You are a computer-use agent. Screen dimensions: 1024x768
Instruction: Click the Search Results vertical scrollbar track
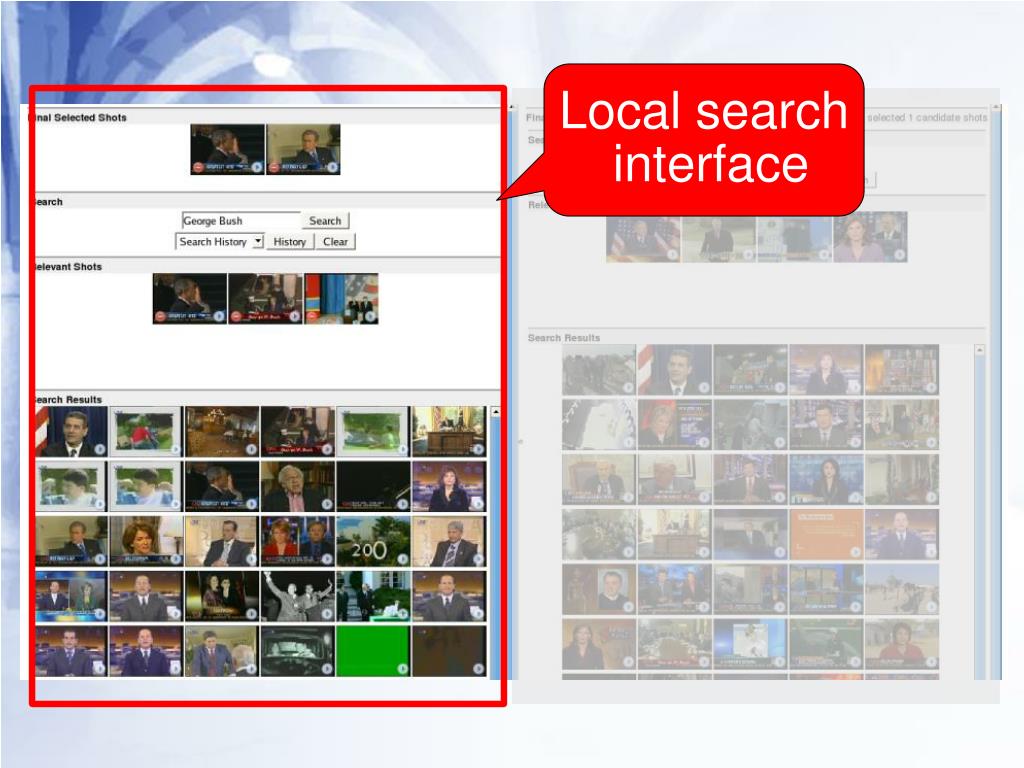(x=496, y=549)
